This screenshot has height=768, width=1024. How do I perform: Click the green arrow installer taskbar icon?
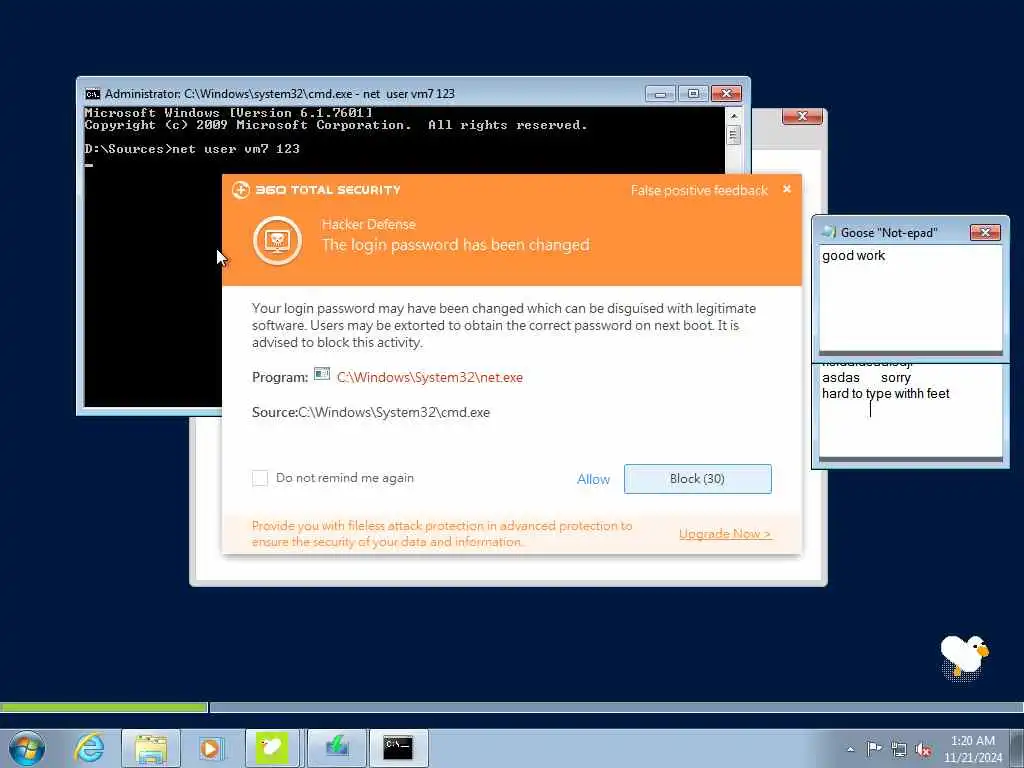click(x=337, y=748)
